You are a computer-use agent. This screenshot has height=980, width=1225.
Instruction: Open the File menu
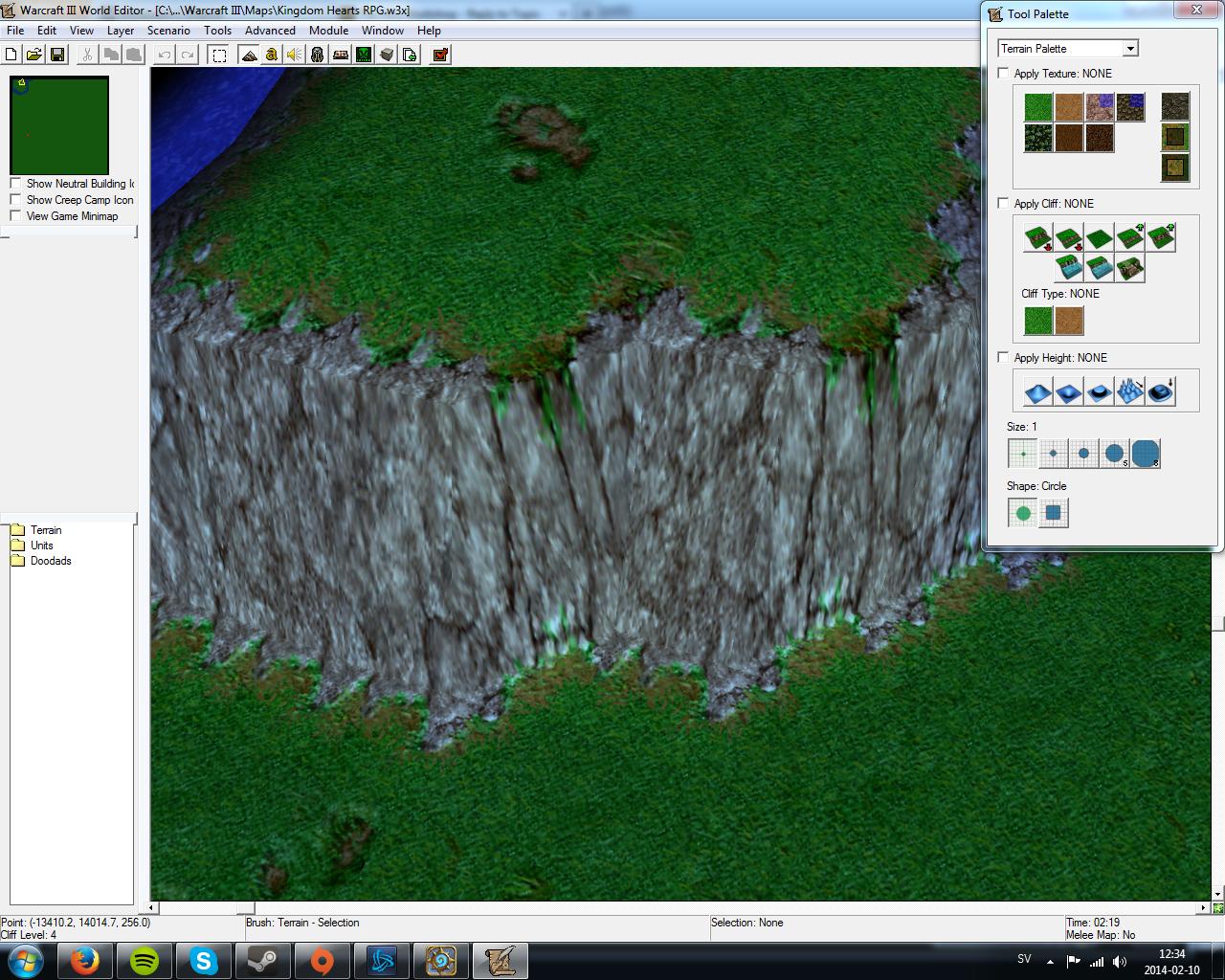(15, 31)
